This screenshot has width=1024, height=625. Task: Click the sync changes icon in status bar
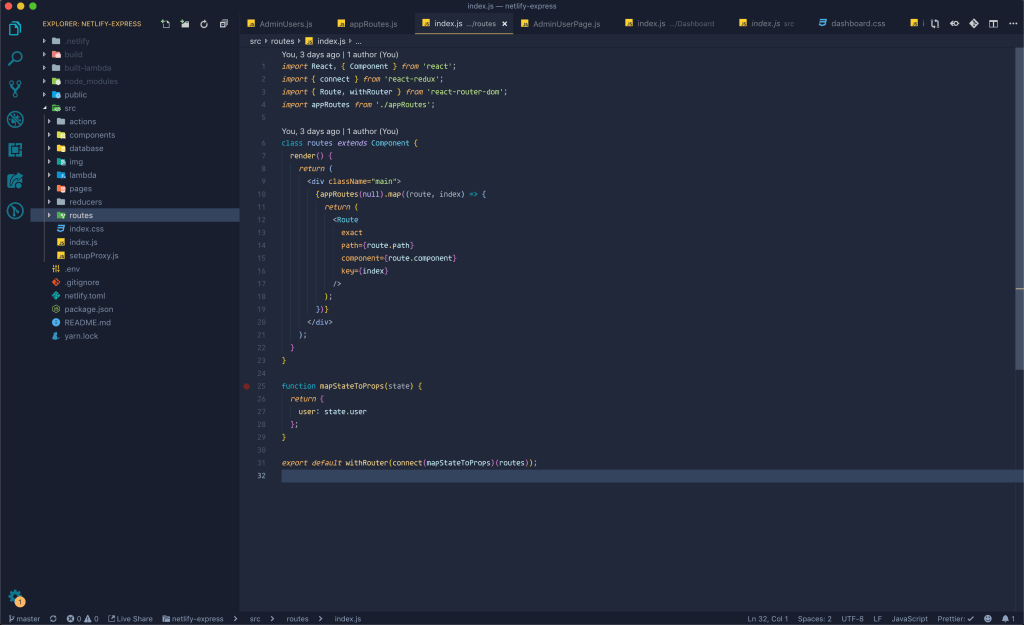pos(53,618)
